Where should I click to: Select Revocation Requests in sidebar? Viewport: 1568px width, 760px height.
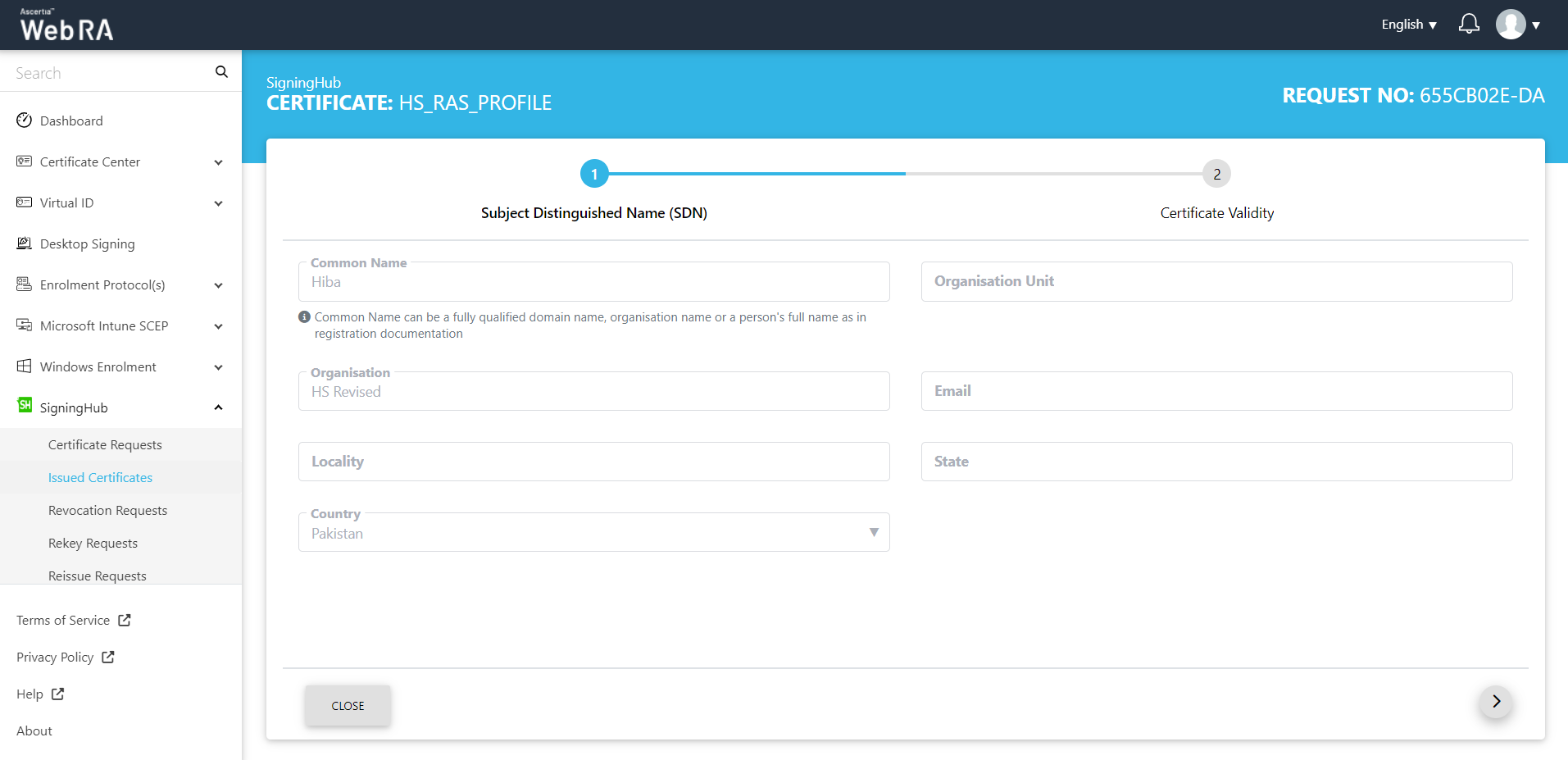107,510
